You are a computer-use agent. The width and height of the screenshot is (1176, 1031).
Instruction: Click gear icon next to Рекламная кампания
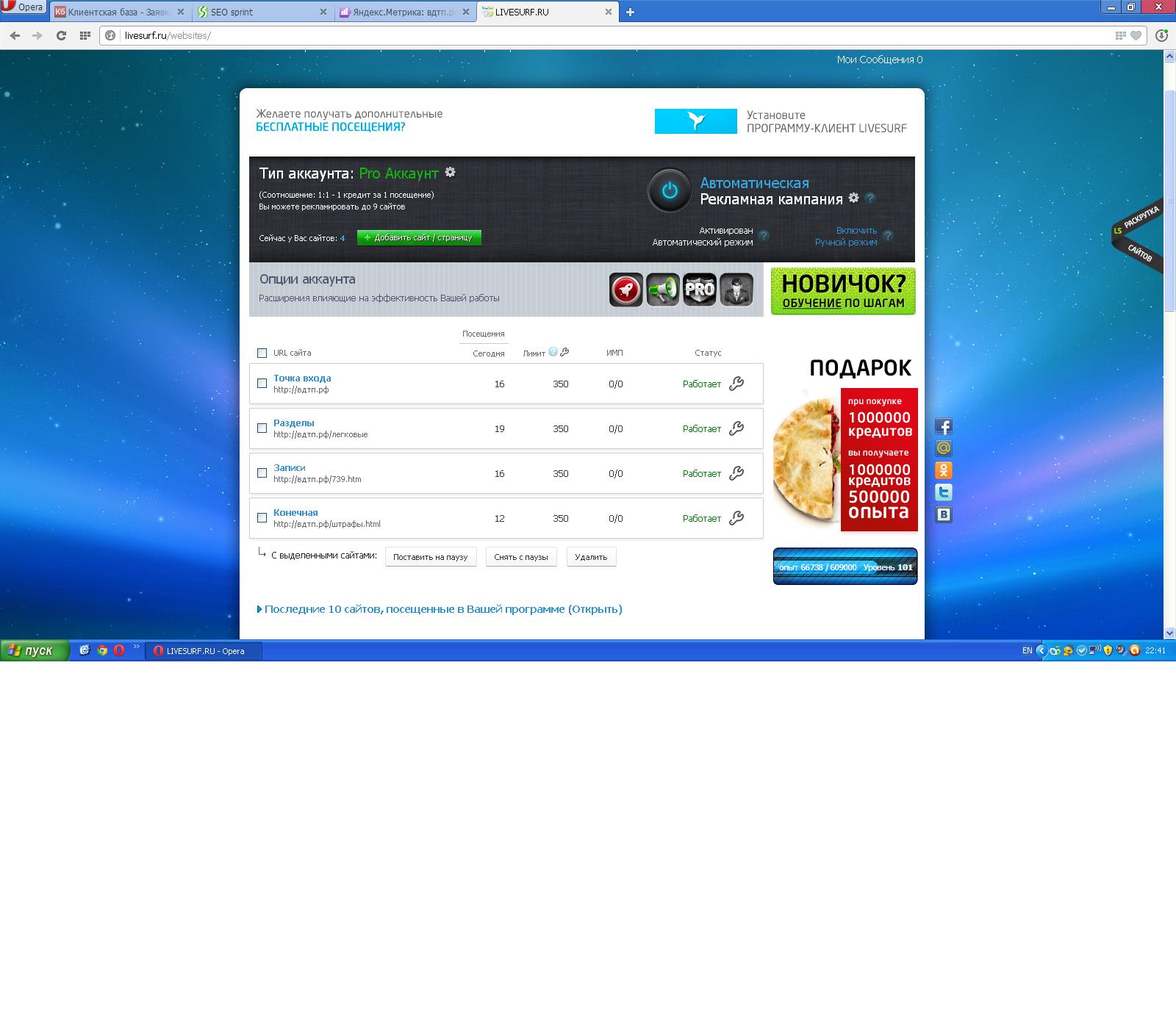click(x=853, y=198)
